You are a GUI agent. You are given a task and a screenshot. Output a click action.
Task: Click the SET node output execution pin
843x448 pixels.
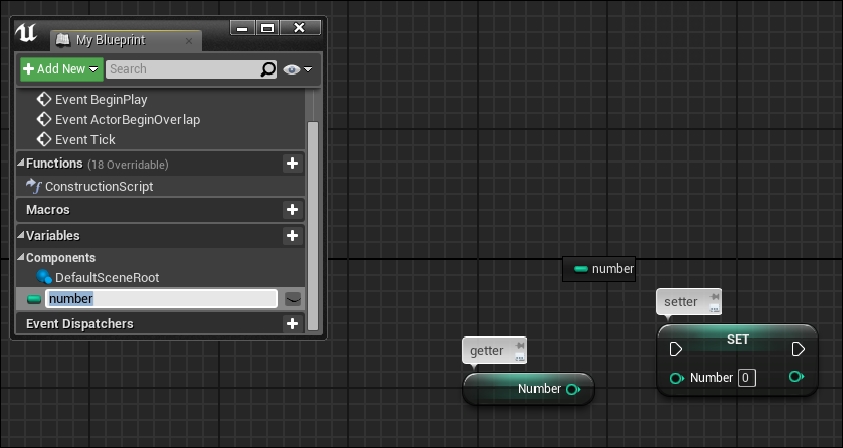[798, 350]
